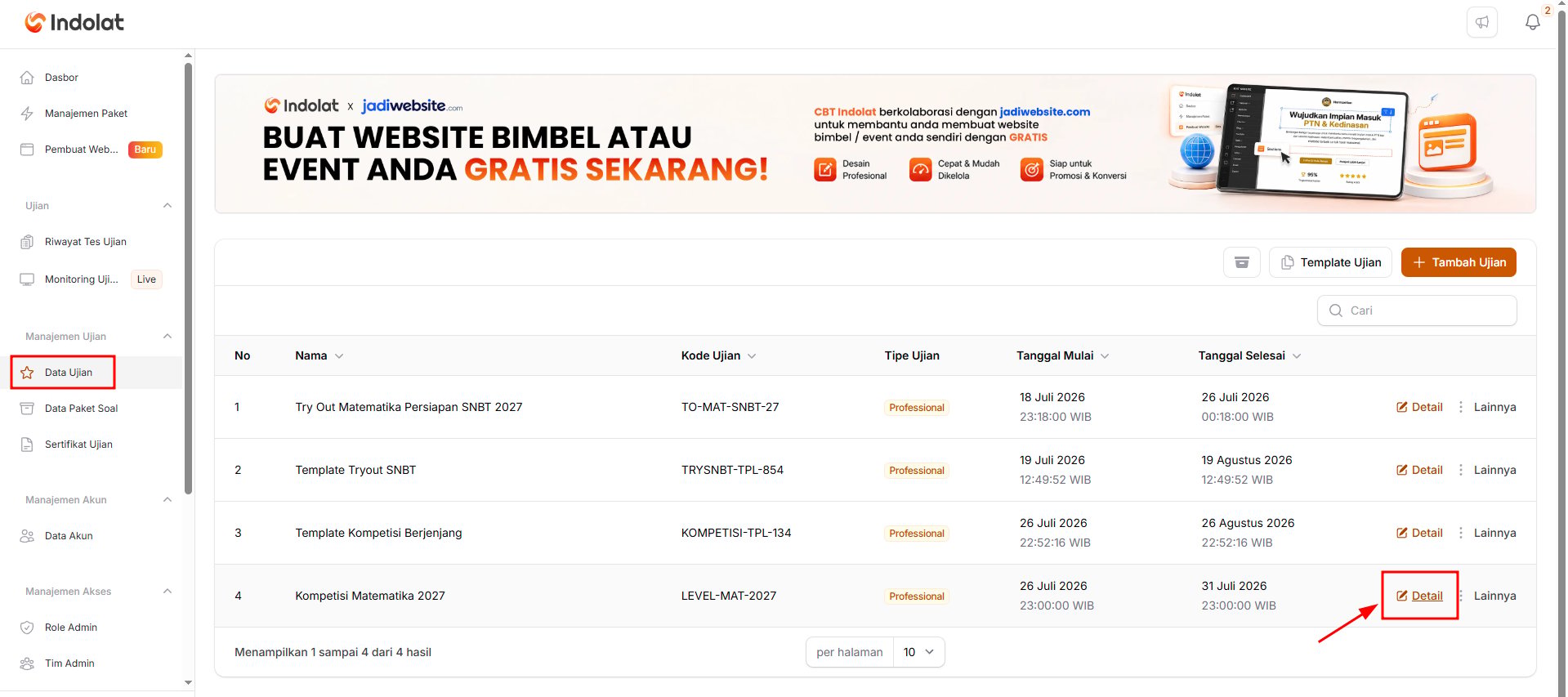Open Detail for Kompetisi Matematika 2027

point(1419,596)
